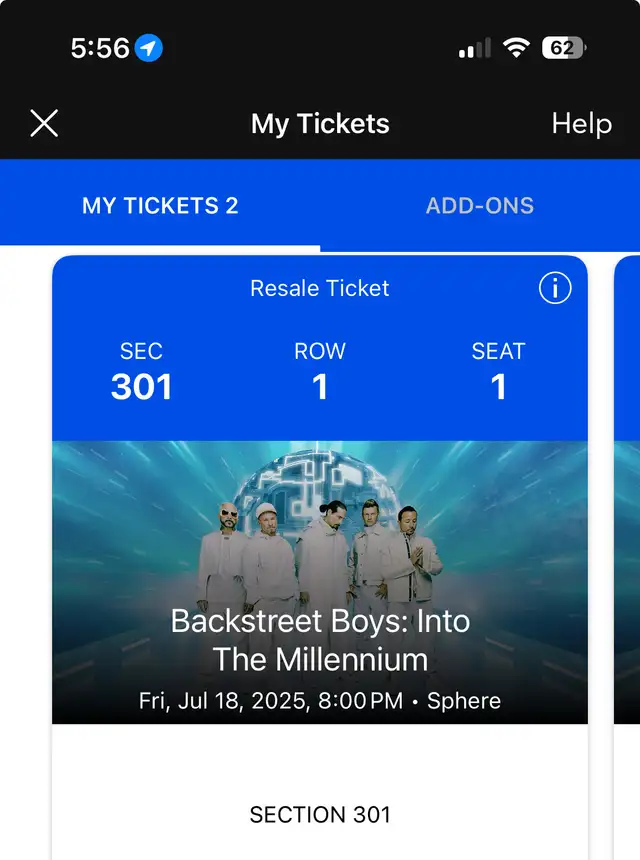Tap the location arrow icon in status bar
Image resolution: width=640 pixels, height=860 pixels.
(149, 48)
